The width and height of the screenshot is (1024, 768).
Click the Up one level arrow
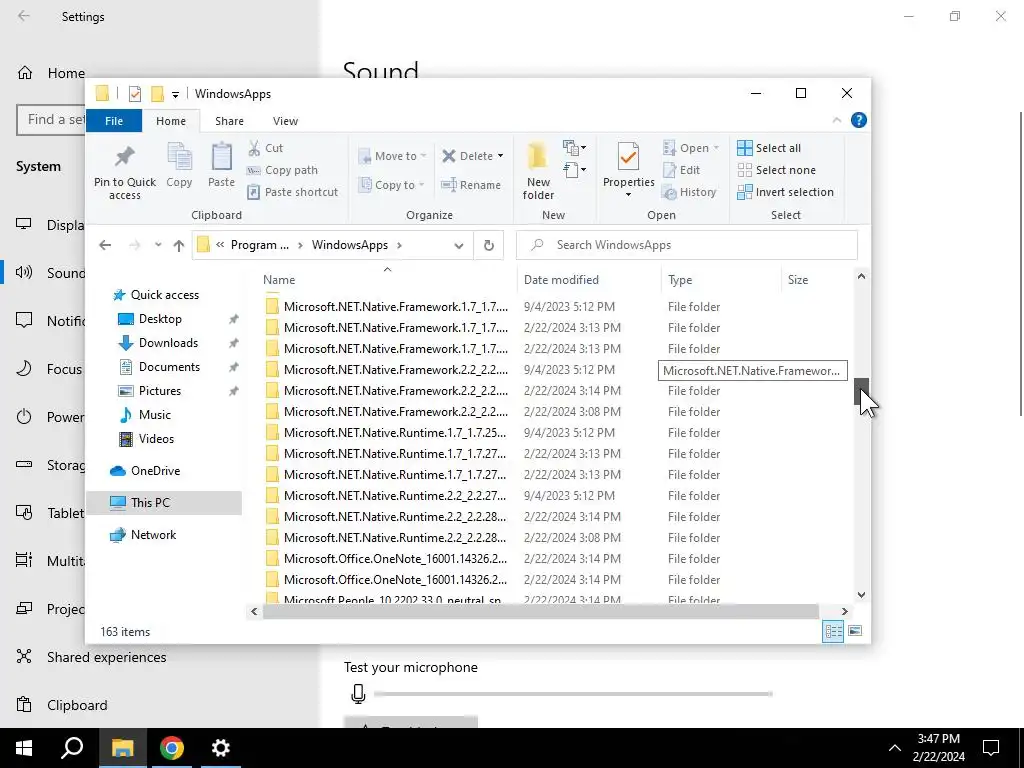[x=179, y=246]
